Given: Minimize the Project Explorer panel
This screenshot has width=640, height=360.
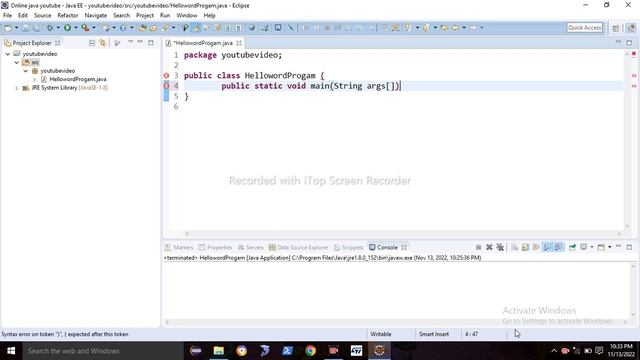Looking at the screenshot, I should tap(140, 42).
